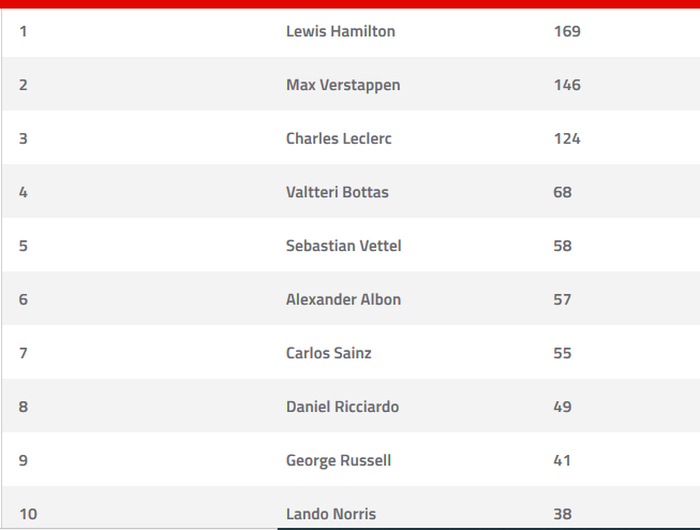The width and height of the screenshot is (700, 530).
Task: Select Max Verstappen in the standings
Action: pos(342,85)
